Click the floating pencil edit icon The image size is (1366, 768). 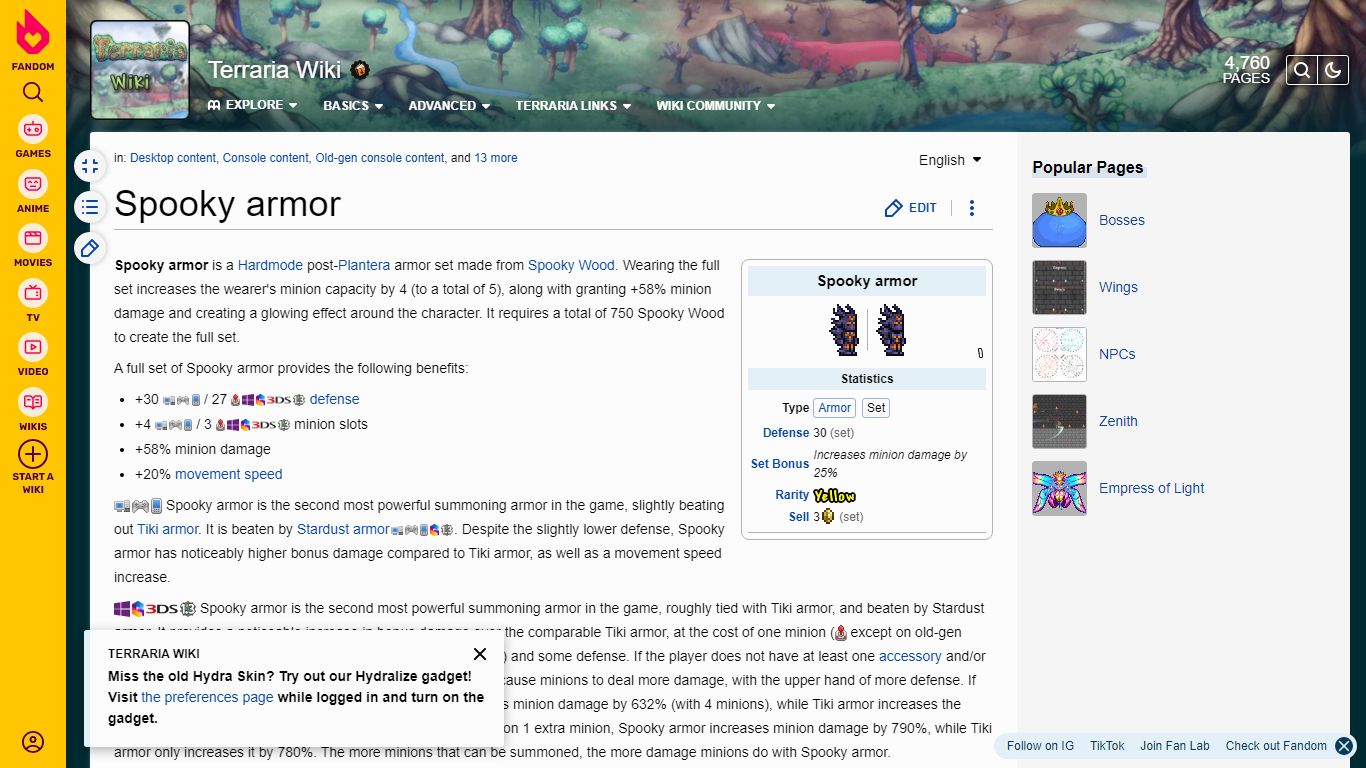point(90,248)
